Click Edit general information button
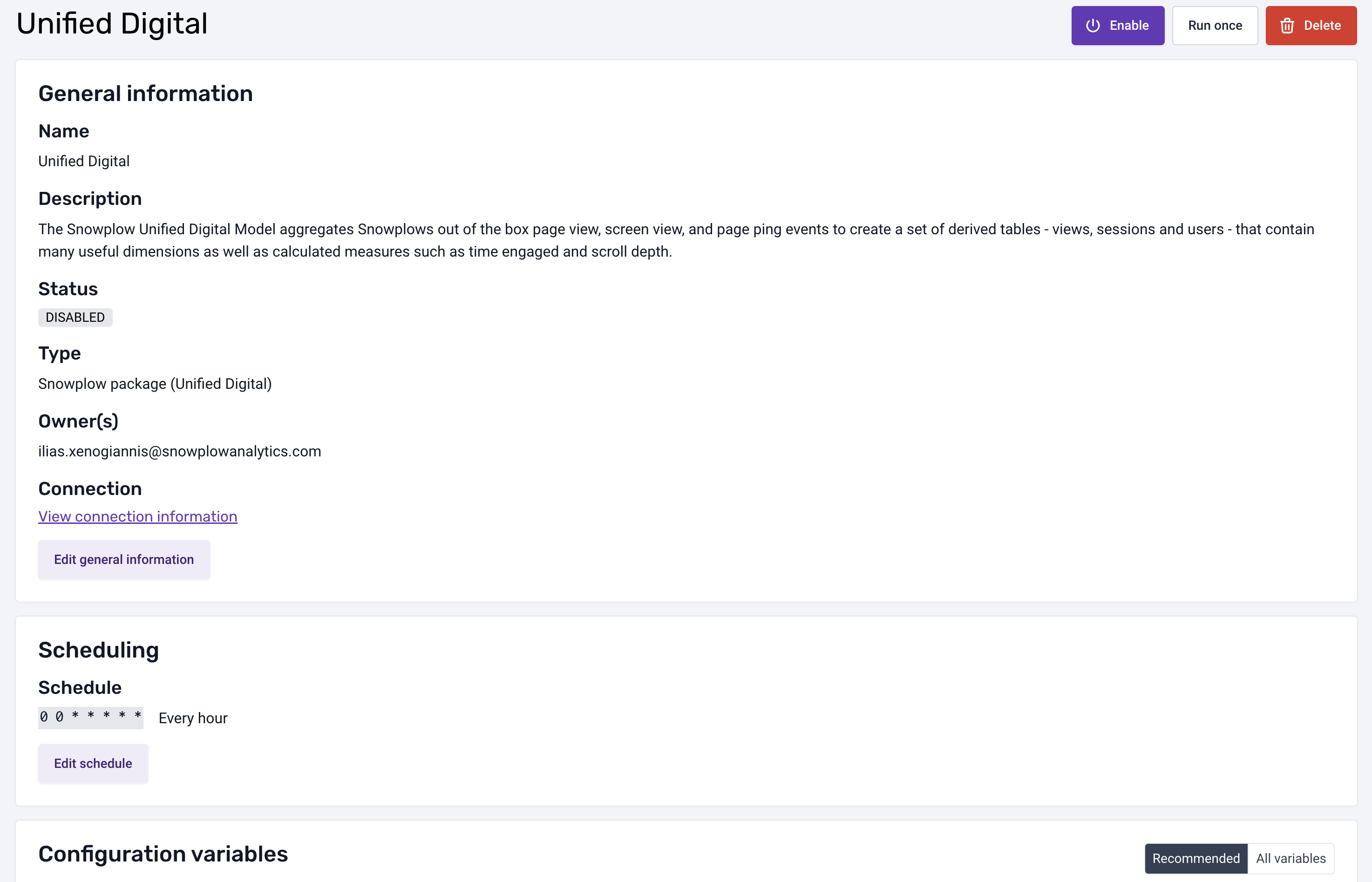1372x882 pixels. click(x=124, y=560)
